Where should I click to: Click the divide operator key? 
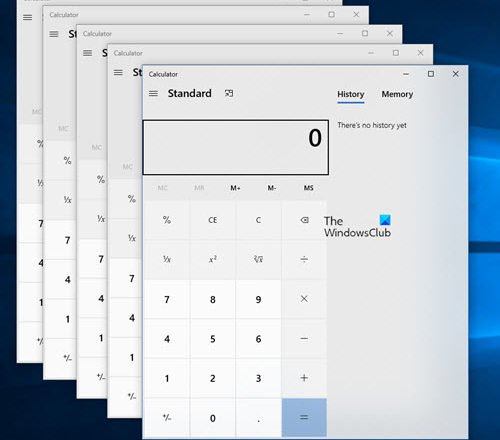[x=304, y=259]
